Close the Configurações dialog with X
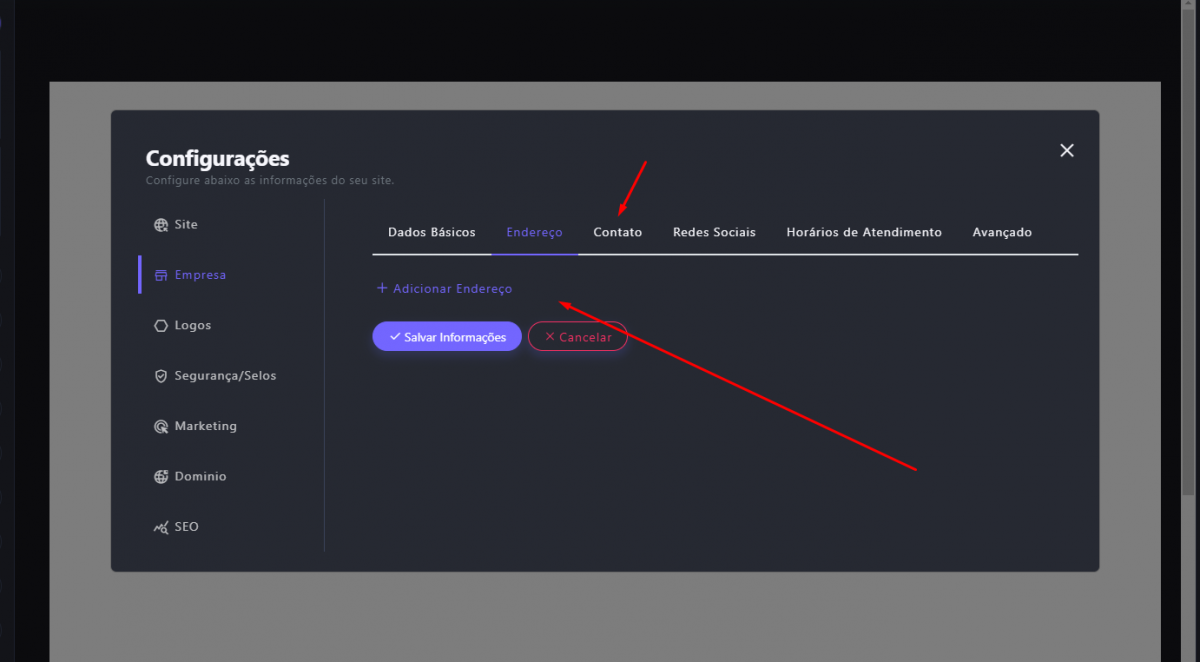This screenshot has width=1200, height=662. point(1066,150)
